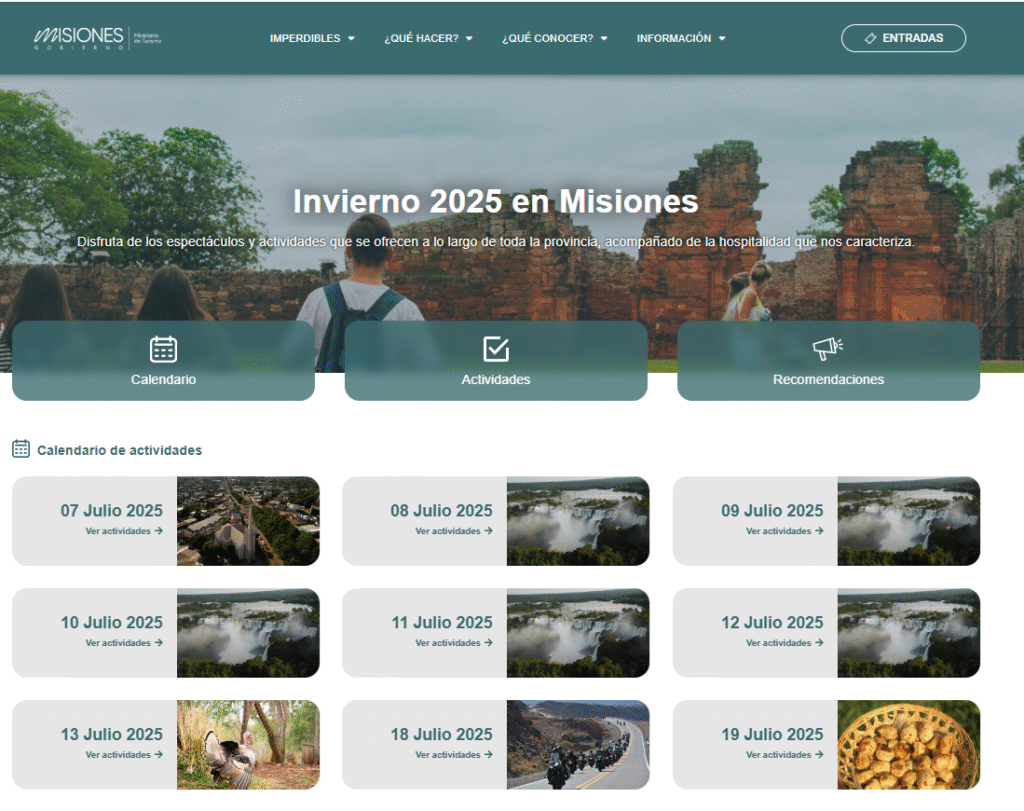Screen dimensions: 1024x811
Task: Select the 09 Julio 2025 date heading
Action: pyautogui.click(x=772, y=511)
